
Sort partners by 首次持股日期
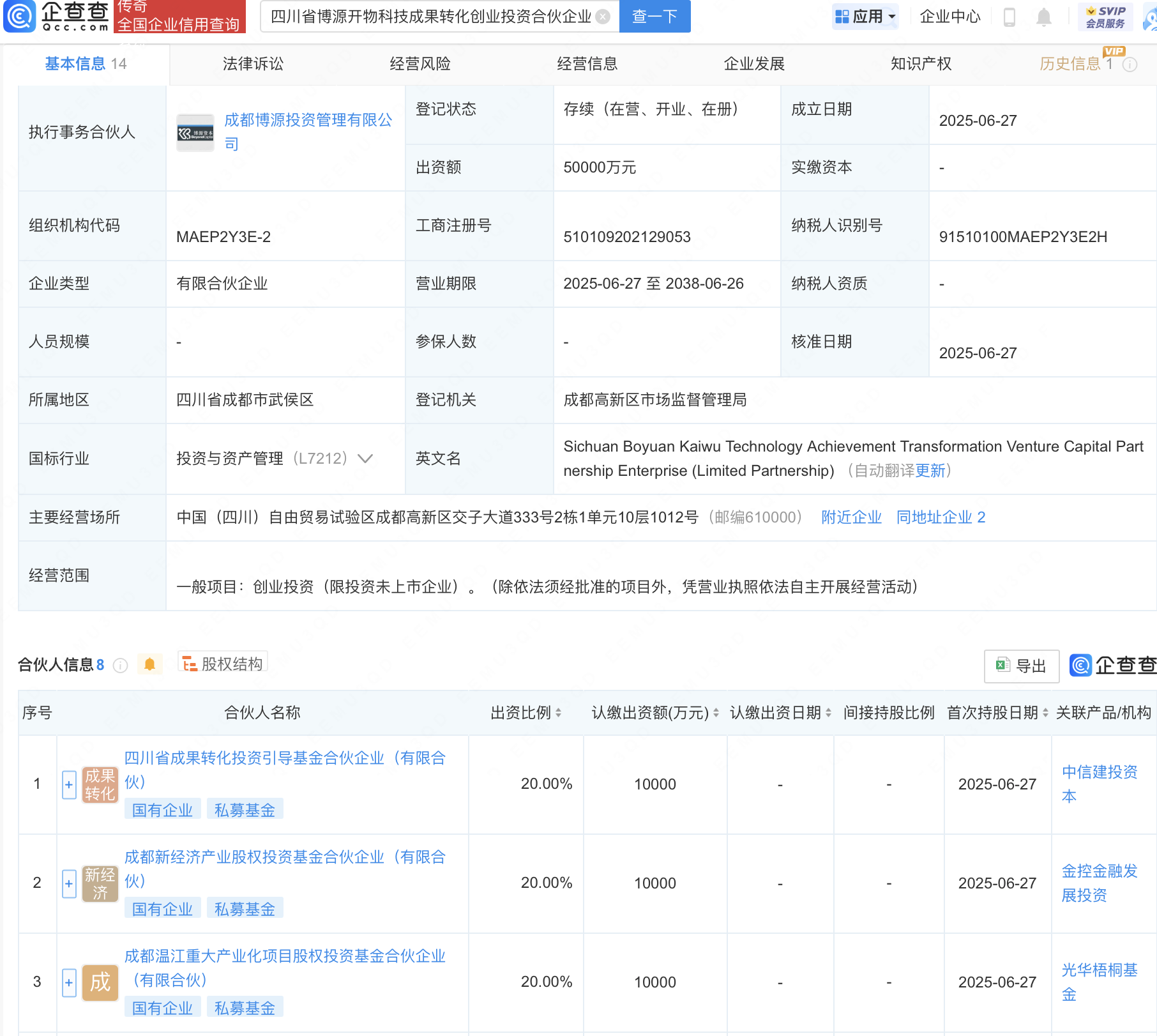point(1045,713)
